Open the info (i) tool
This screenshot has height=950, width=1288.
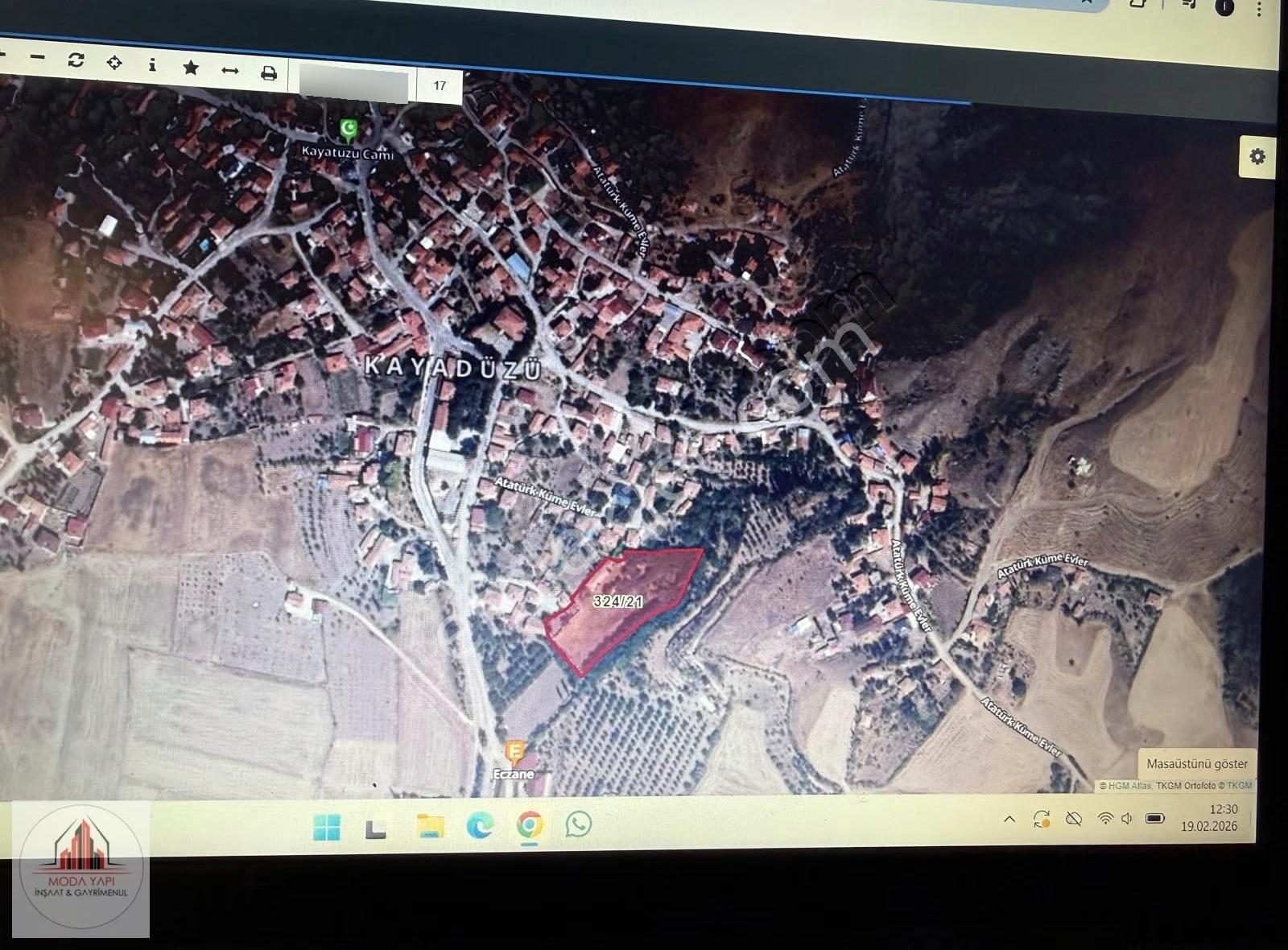coord(152,64)
